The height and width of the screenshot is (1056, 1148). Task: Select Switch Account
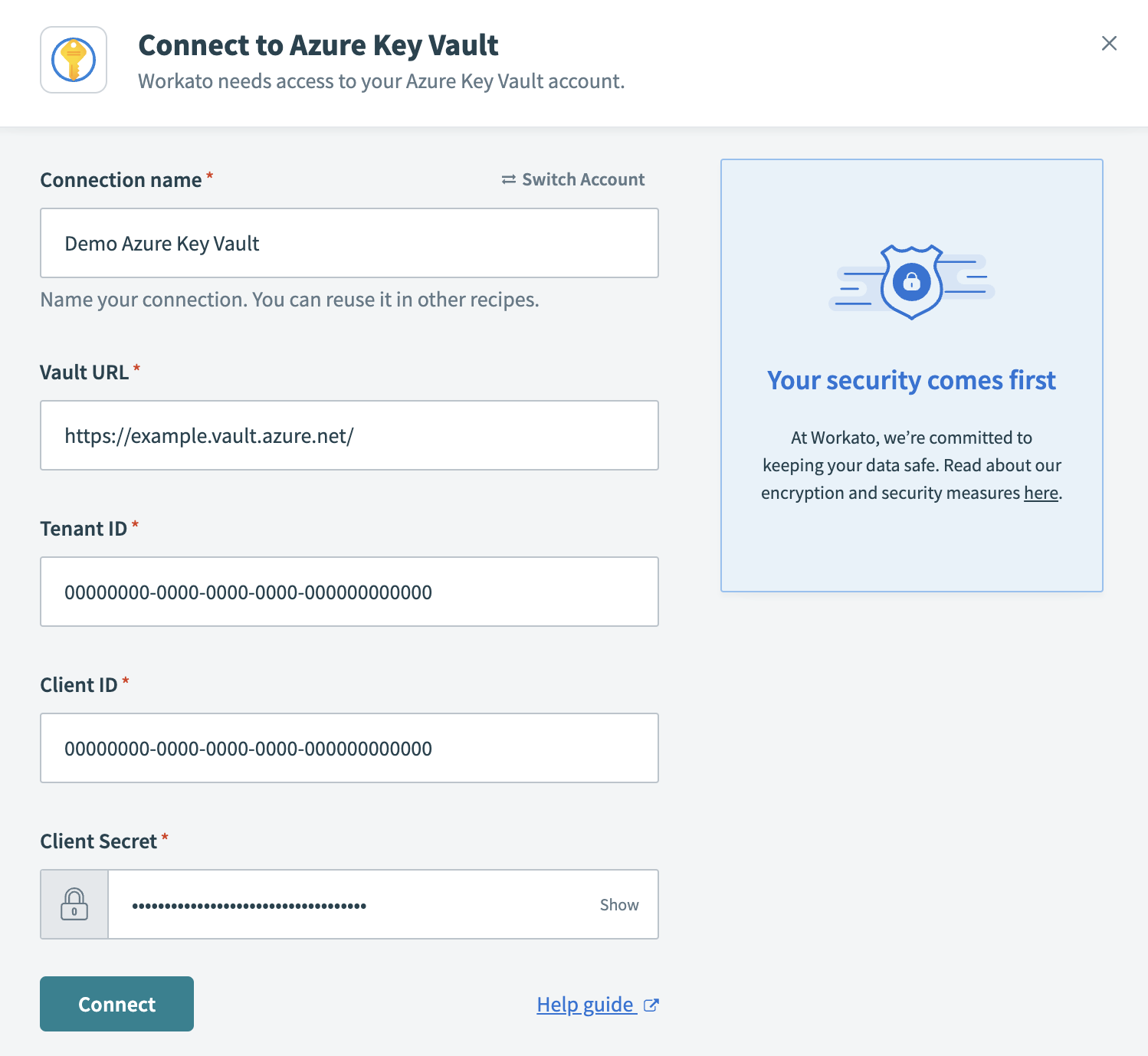click(582, 179)
